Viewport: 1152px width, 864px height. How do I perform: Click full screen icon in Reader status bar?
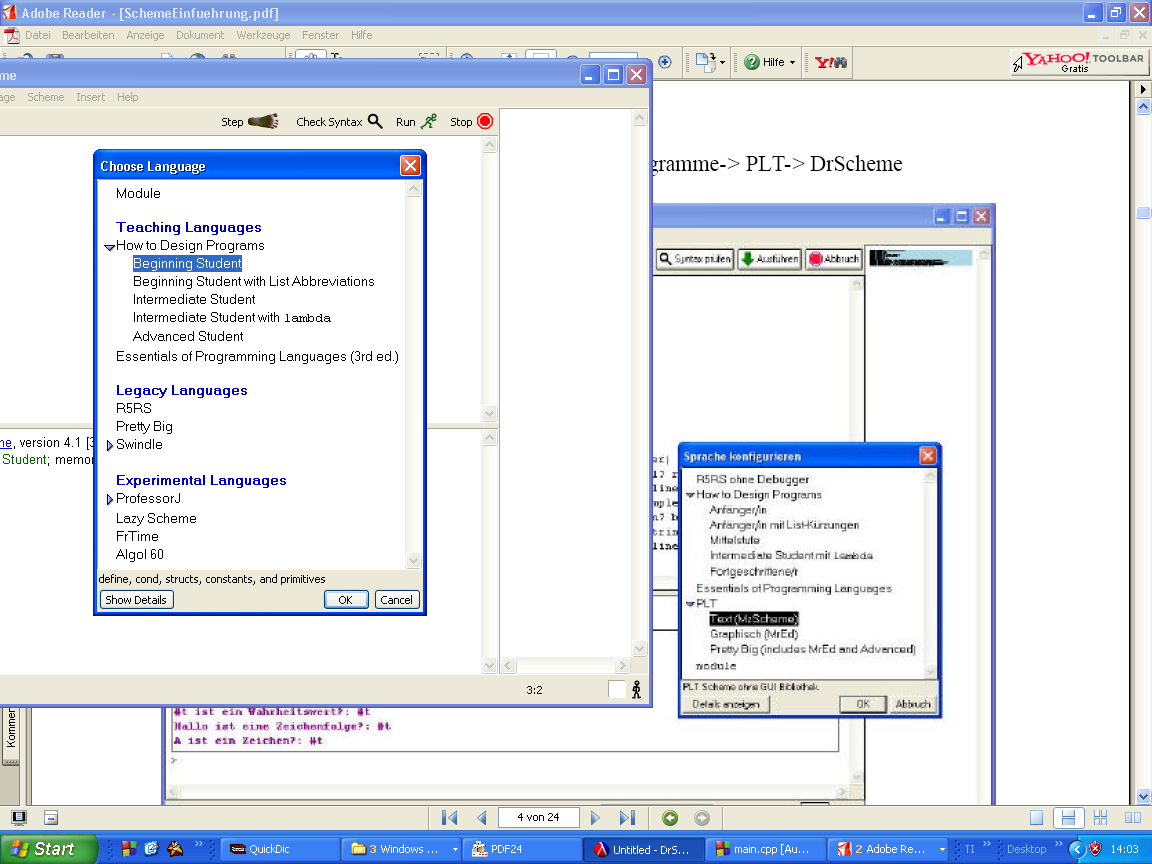point(19,818)
